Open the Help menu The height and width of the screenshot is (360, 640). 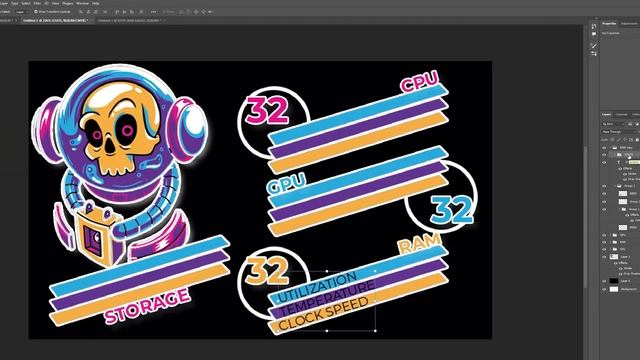coord(96,3)
